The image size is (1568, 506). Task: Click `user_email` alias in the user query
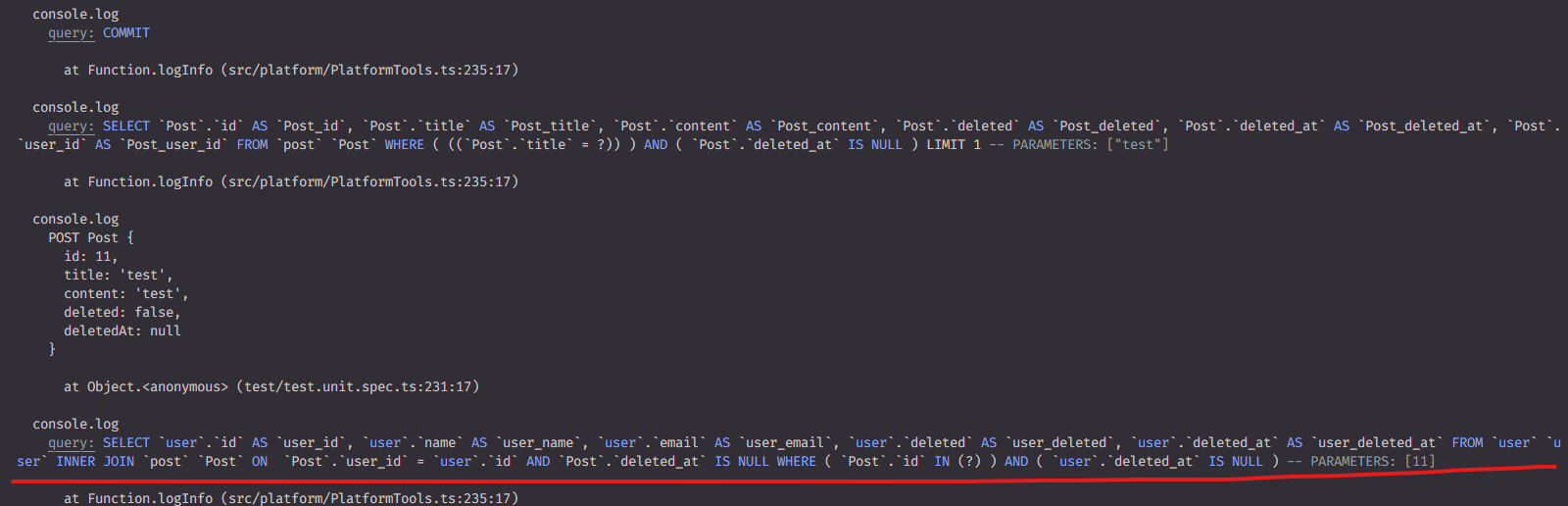[789, 442]
